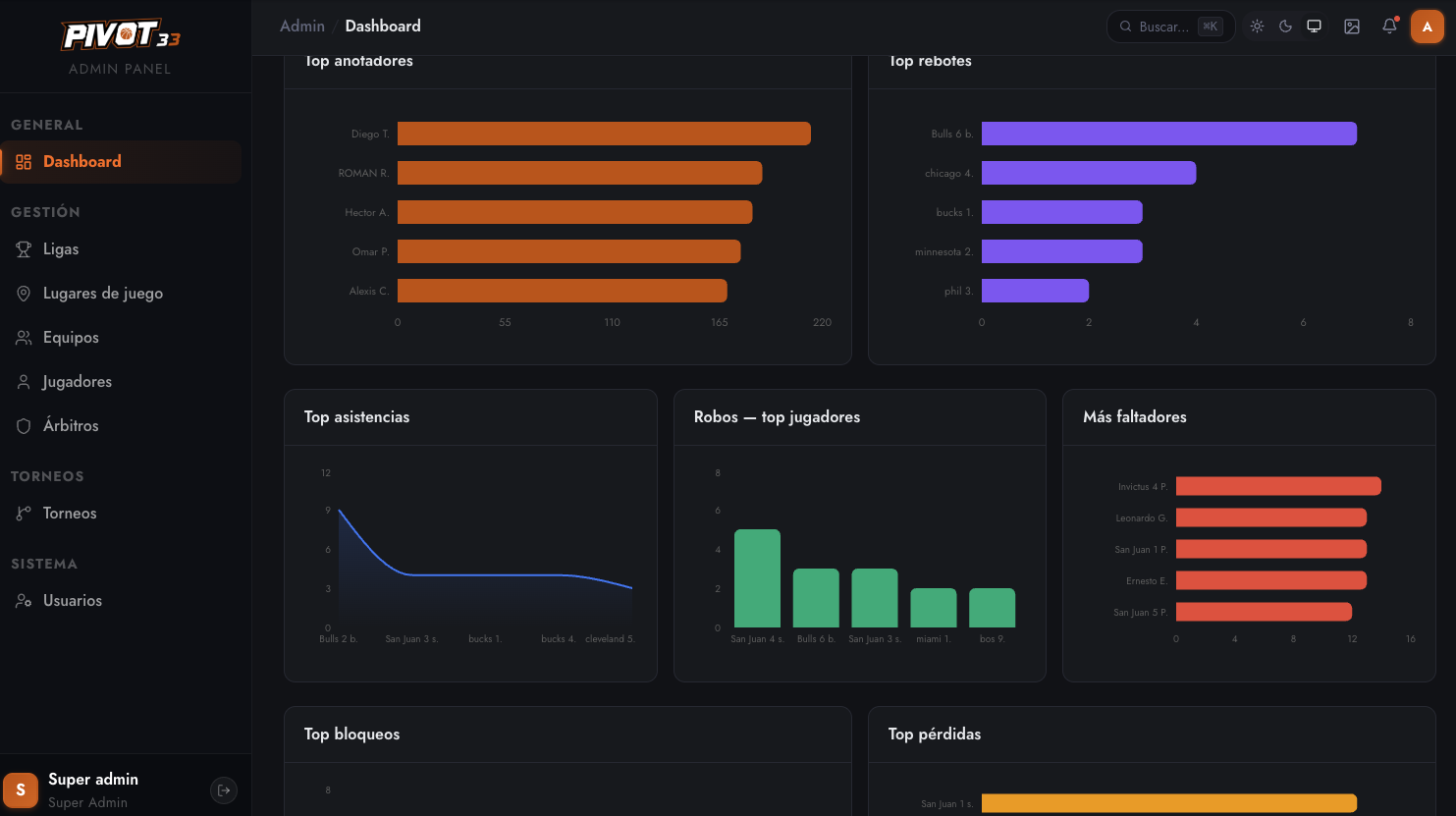Click Leonardo G. red bar

click(x=1271, y=517)
